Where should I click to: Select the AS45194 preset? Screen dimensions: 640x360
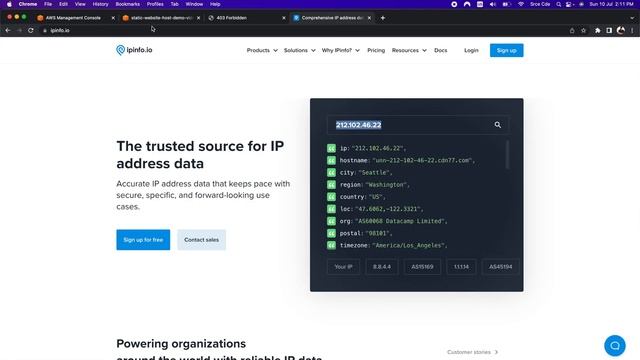pos(500,267)
